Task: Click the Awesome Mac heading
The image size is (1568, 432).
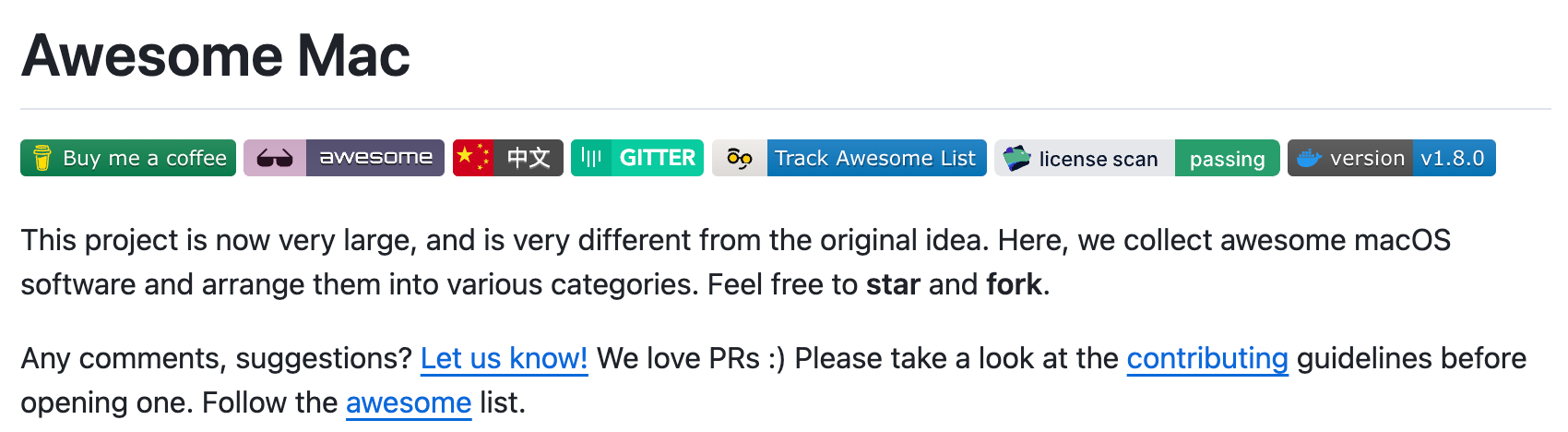Action: pos(216,55)
